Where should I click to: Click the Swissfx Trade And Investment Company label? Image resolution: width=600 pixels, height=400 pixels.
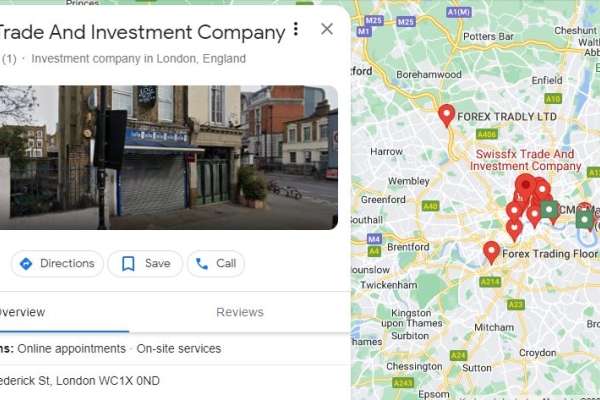(x=525, y=160)
